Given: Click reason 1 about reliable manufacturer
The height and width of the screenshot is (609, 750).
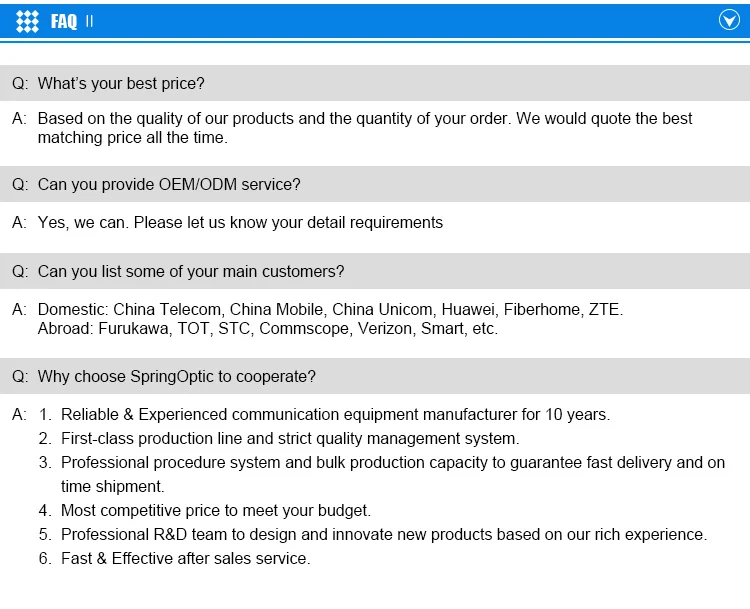Looking at the screenshot, I should point(335,414).
